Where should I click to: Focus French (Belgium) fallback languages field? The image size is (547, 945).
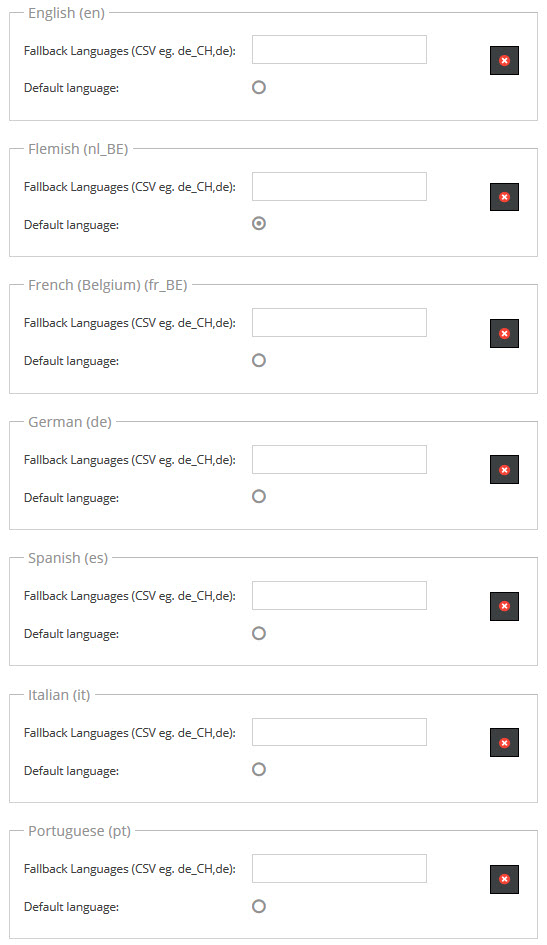(339, 322)
